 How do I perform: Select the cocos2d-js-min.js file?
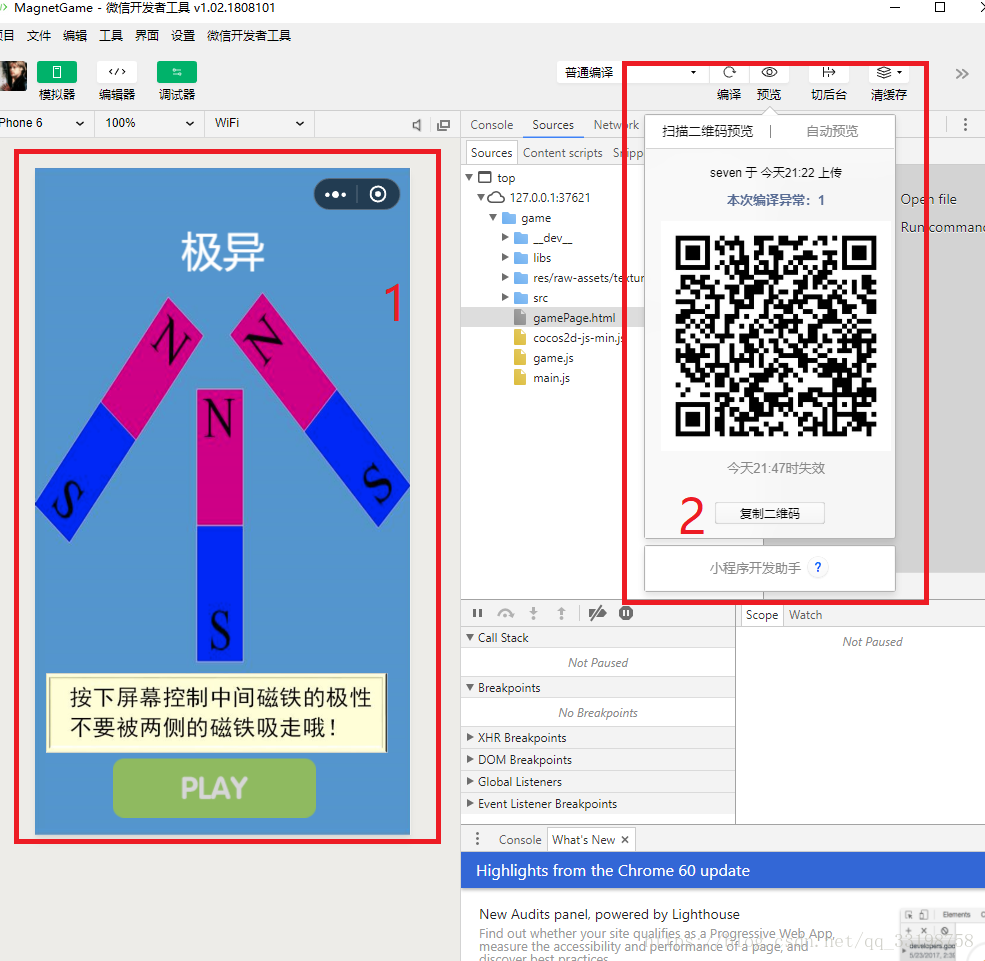click(577, 338)
